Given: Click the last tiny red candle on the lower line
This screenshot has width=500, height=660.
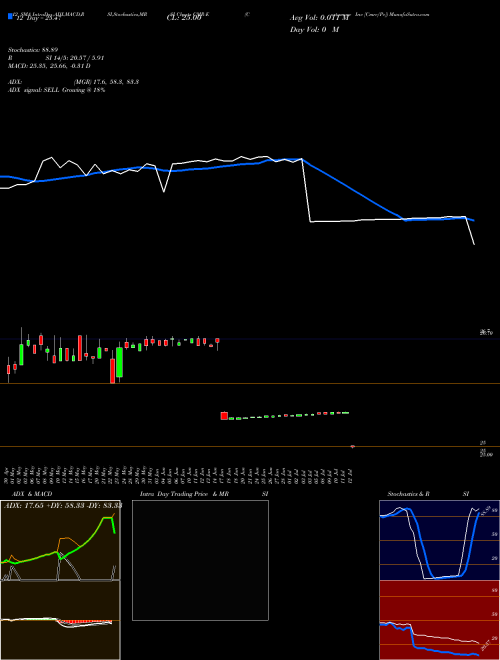Looking at the screenshot, I should point(352,446).
